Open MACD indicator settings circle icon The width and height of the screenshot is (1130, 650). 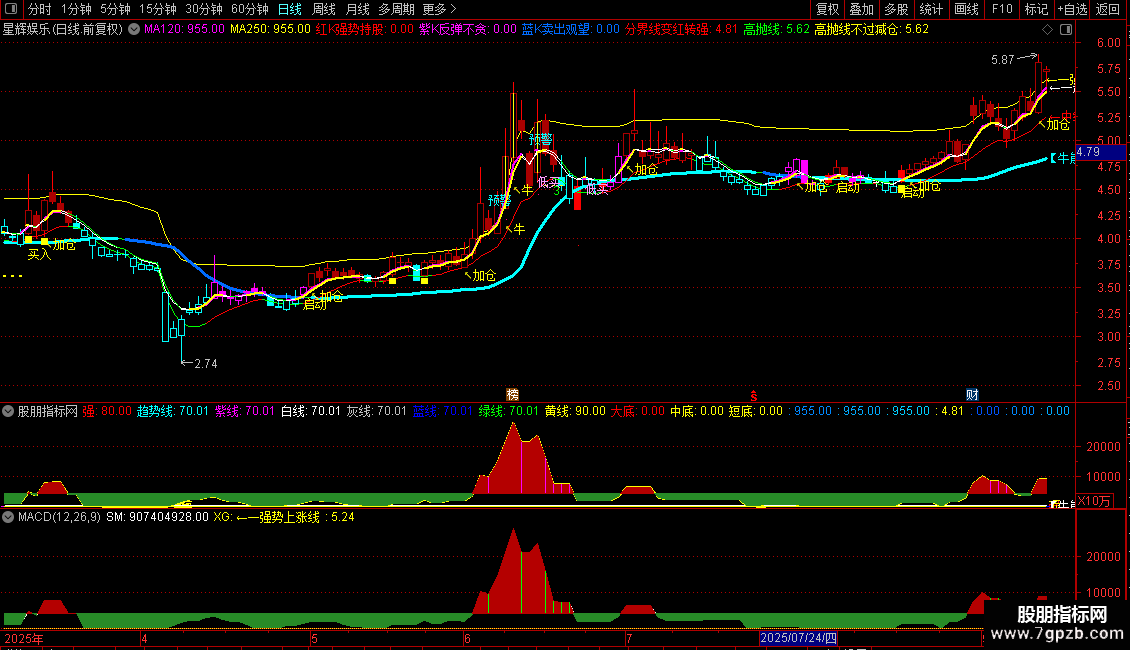8,517
